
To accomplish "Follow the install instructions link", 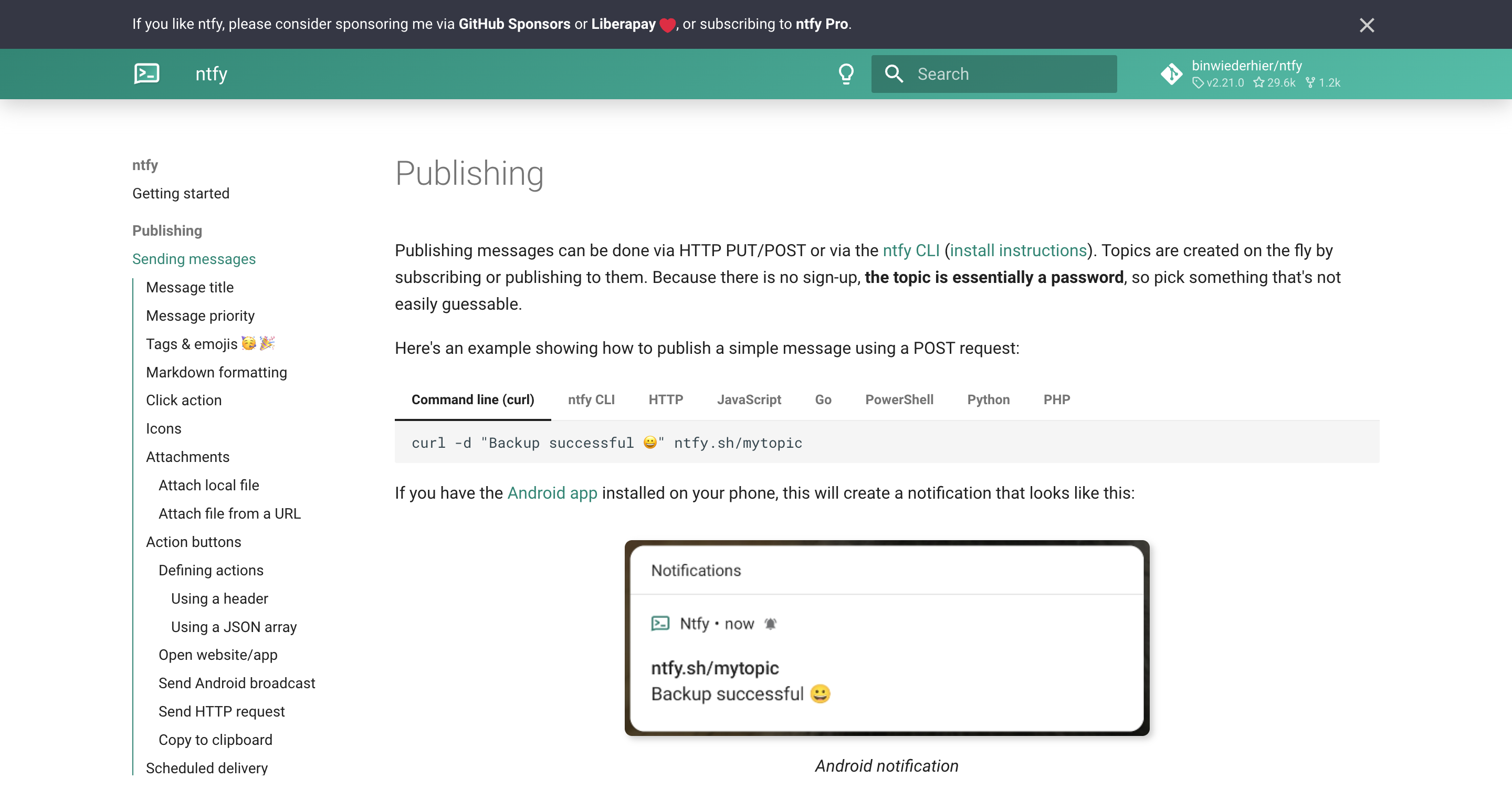I will click(1018, 250).
